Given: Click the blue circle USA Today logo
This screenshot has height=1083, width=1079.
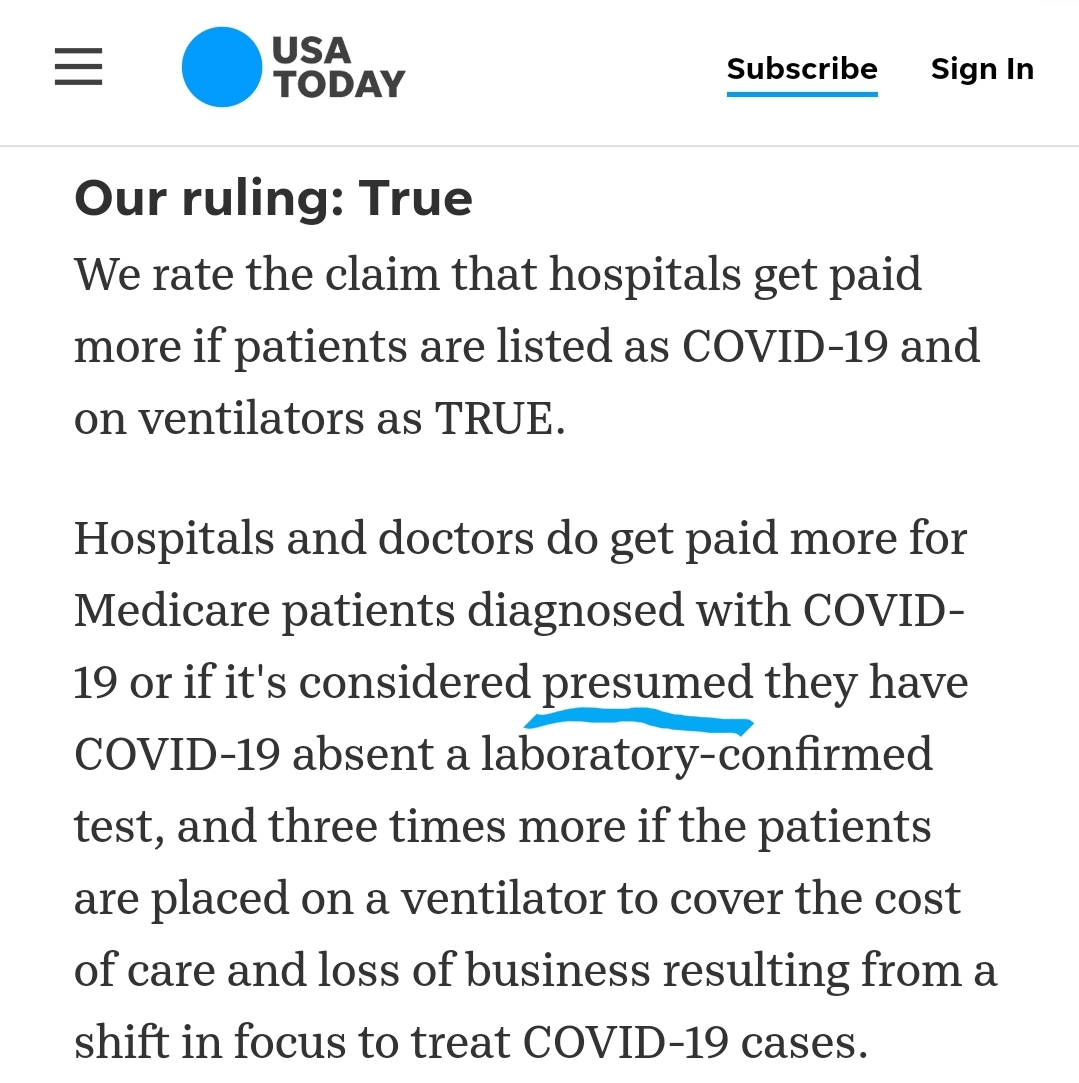Looking at the screenshot, I should 222,67.
